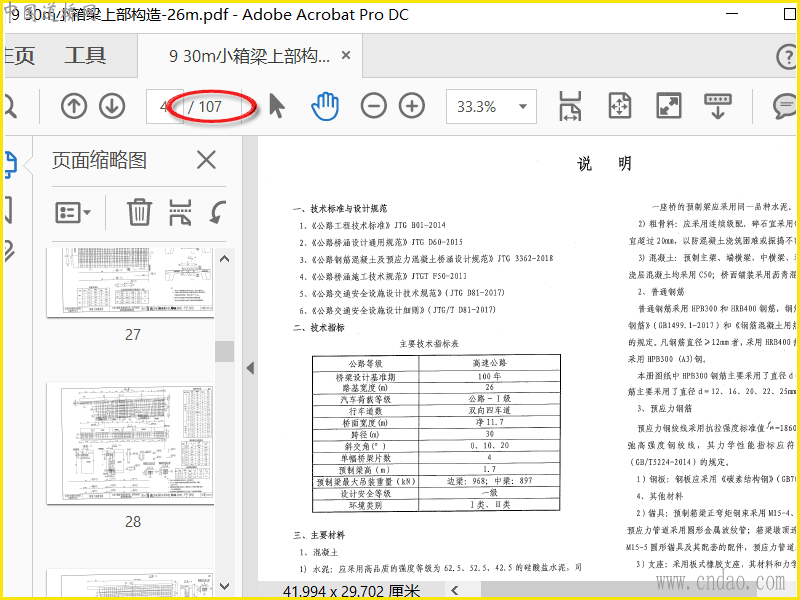Click horizontal scrollbar left arrow
Viewport: 800px width, 600px height.
click(455, 590)
